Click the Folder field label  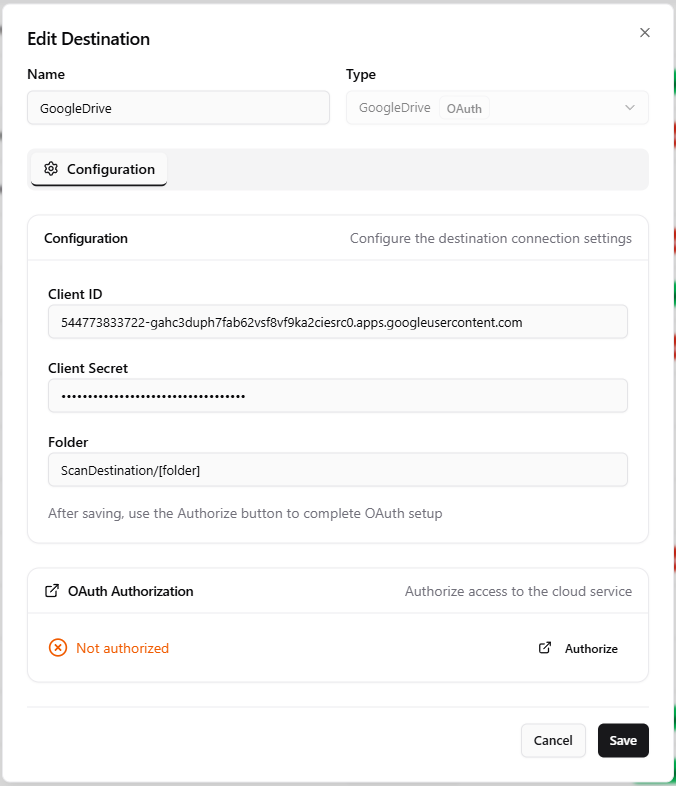pyautogui.click(x=68, y=442)
